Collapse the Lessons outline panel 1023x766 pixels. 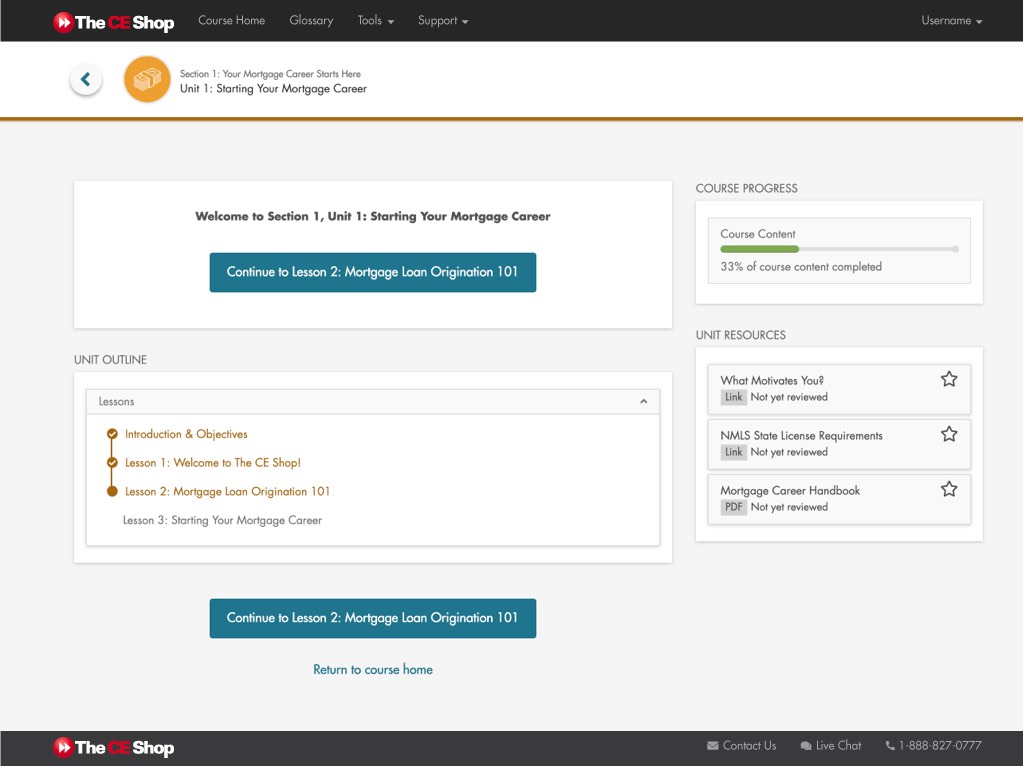pyautogui.click(x=643, y=401)
